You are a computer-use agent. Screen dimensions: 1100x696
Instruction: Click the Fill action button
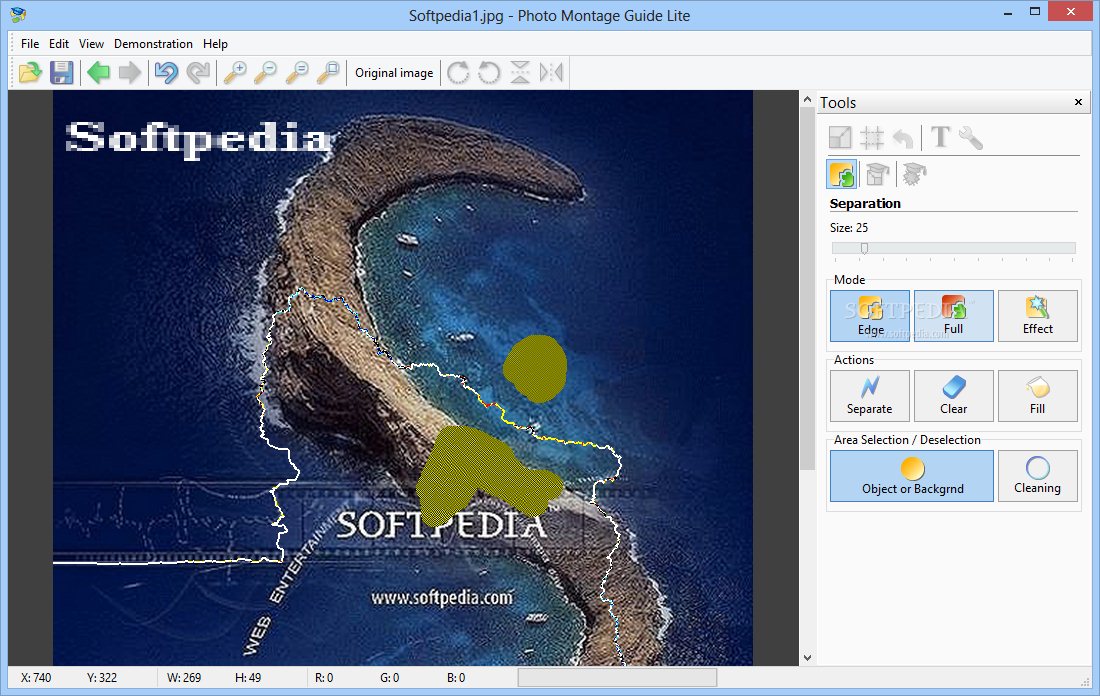click(1038, 396)
